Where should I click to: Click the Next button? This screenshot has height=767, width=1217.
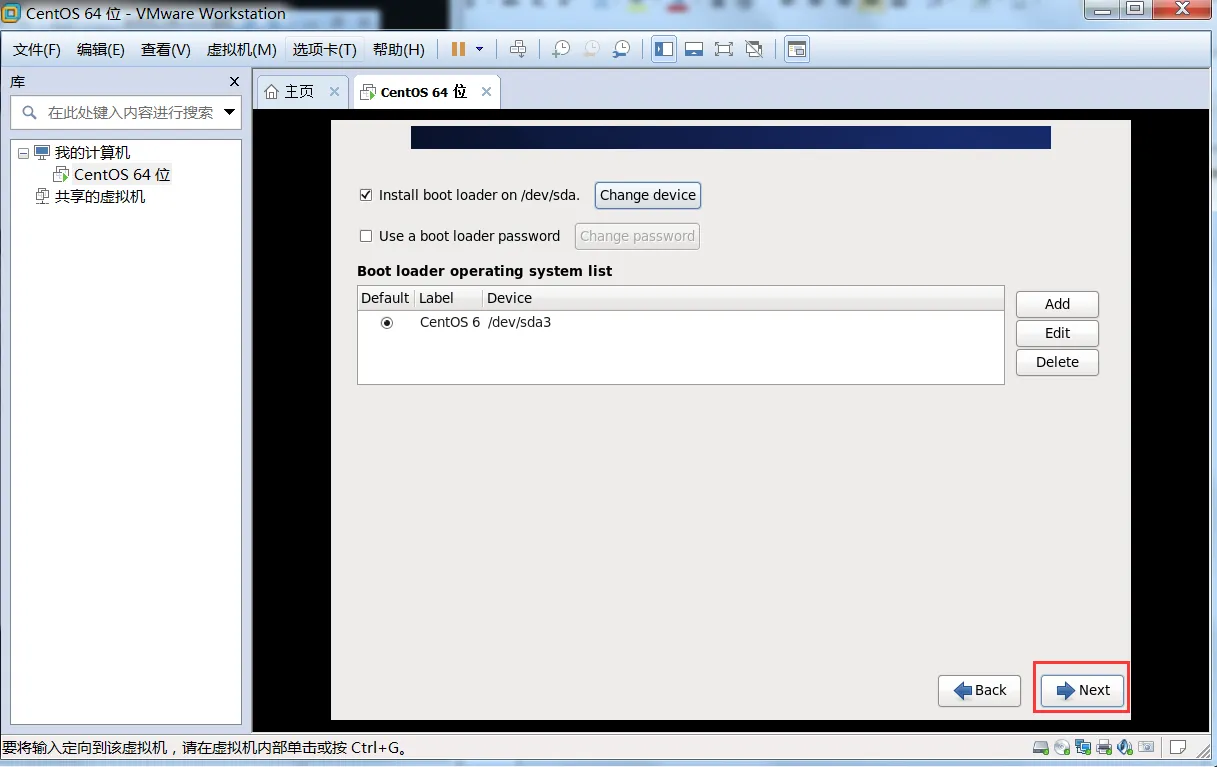(x=1083, y=690)
